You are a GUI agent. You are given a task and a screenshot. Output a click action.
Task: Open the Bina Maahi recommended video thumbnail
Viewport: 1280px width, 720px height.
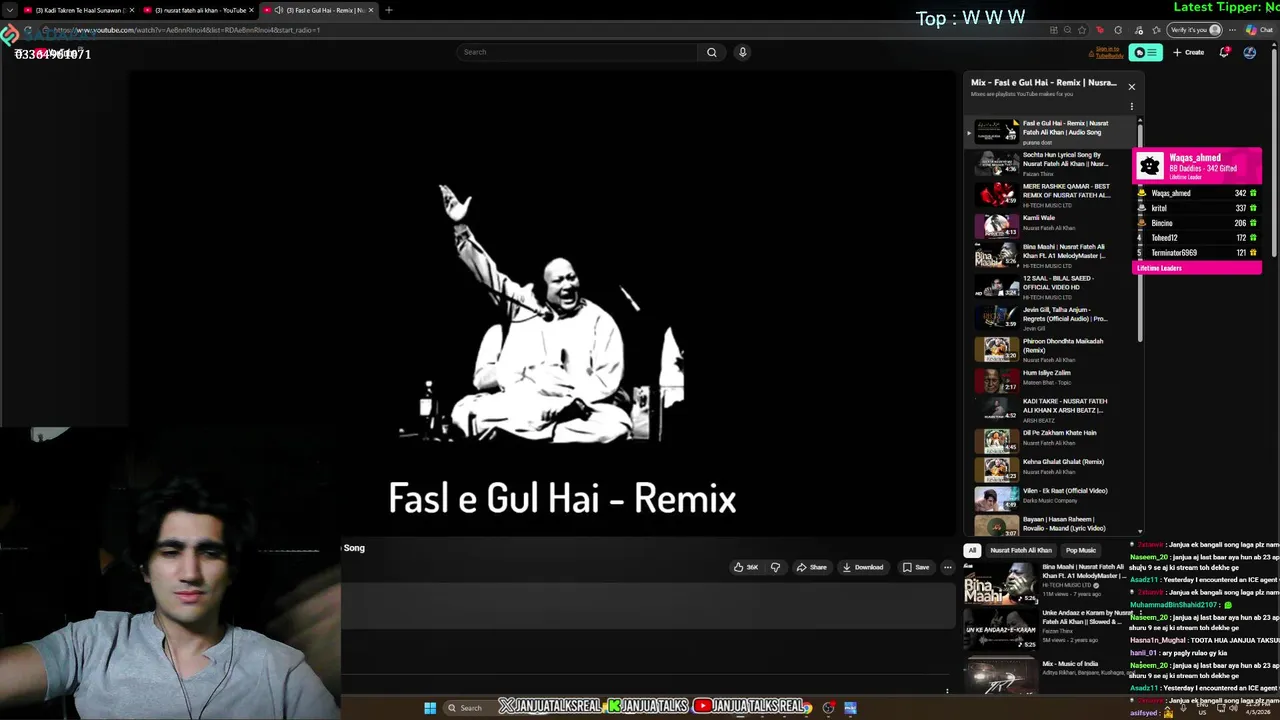point(1000,584)
